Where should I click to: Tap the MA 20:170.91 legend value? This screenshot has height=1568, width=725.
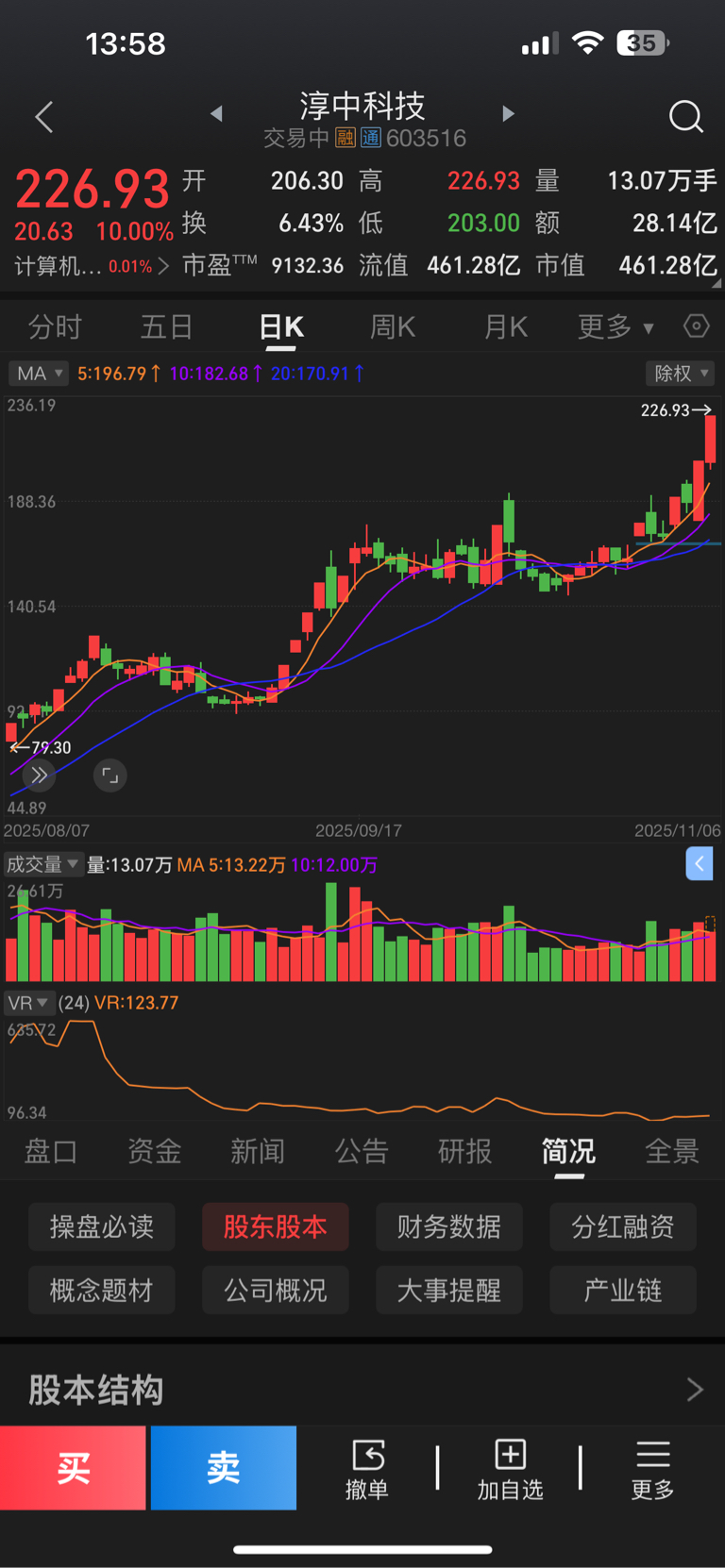pos(318,374)
